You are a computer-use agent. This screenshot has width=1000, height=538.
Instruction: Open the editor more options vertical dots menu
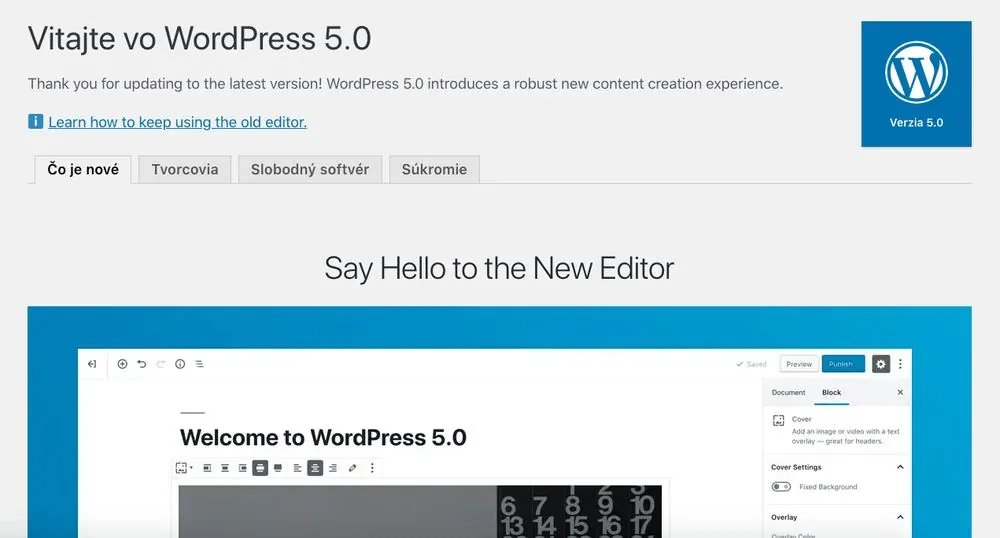pyautogui.click(x=900, y=364)
